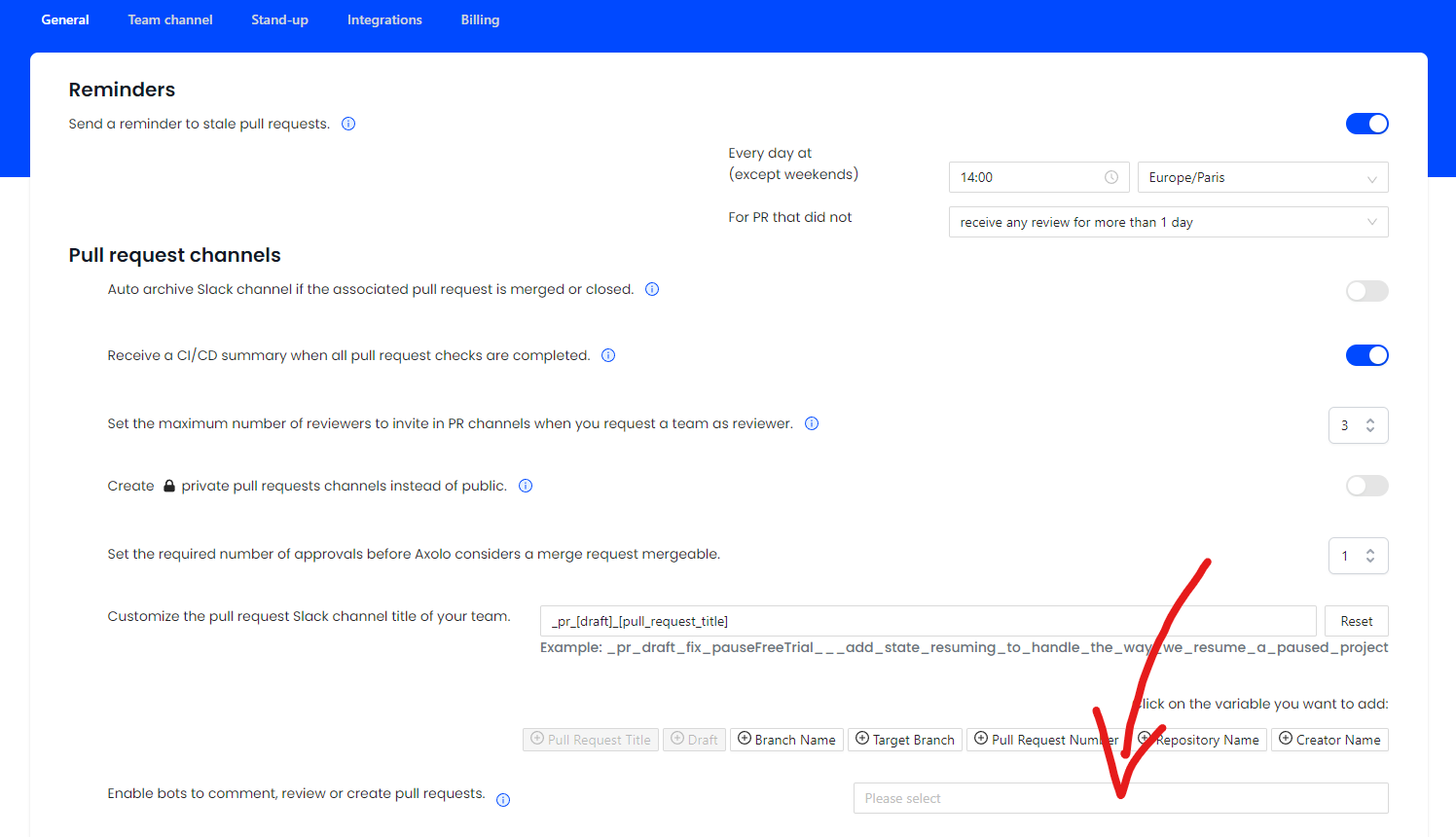Image resolution: width=1456 pixels, height=837 pixels.
Task: Click info icon next to stale pull requests reminder
Action: (348, 124)
